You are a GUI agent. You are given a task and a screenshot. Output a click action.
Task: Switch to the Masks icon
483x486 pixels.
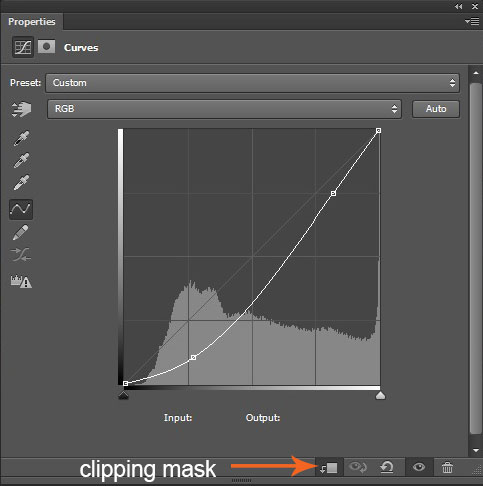[x=46, y=47]
